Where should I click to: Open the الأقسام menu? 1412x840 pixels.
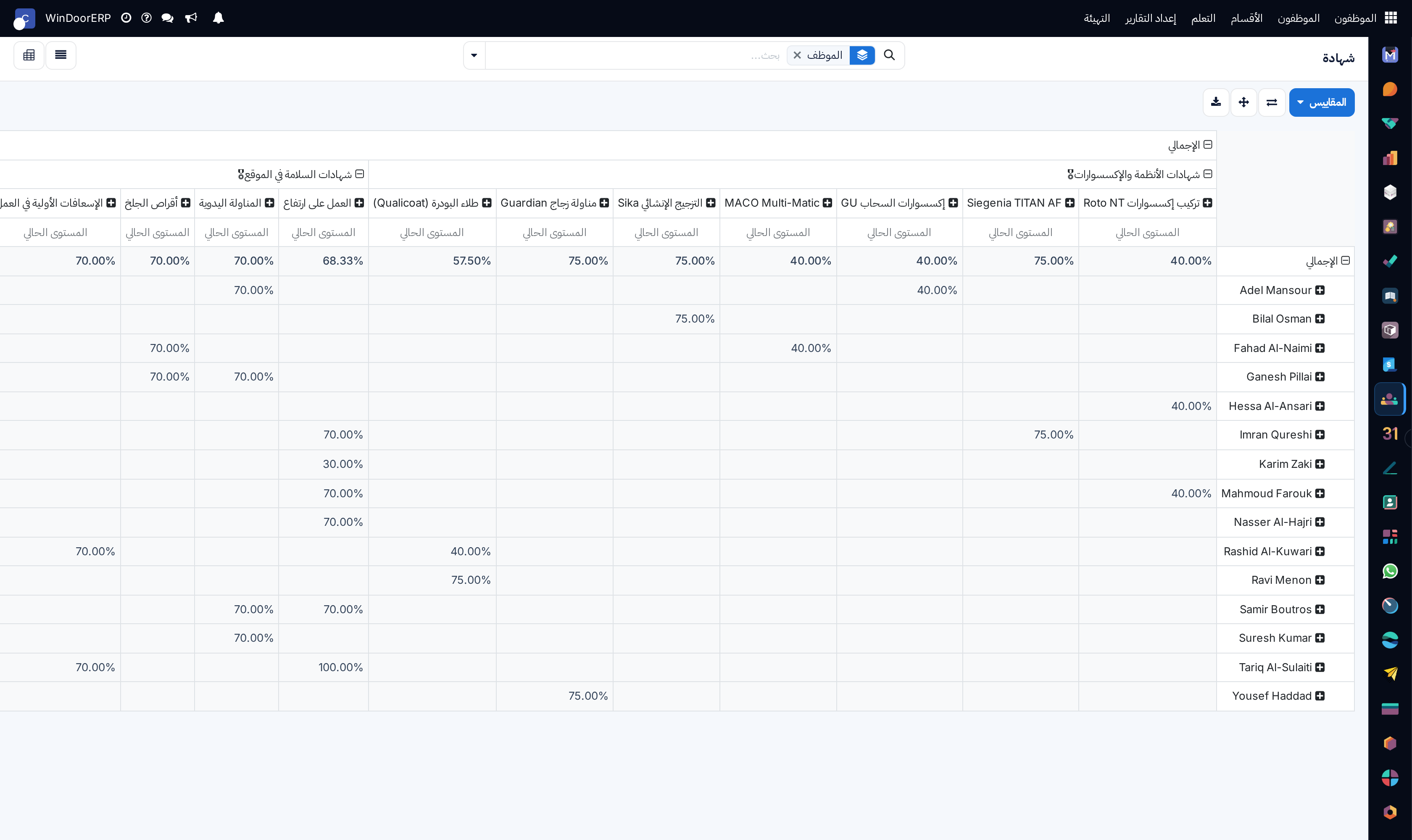[1246, 18]
